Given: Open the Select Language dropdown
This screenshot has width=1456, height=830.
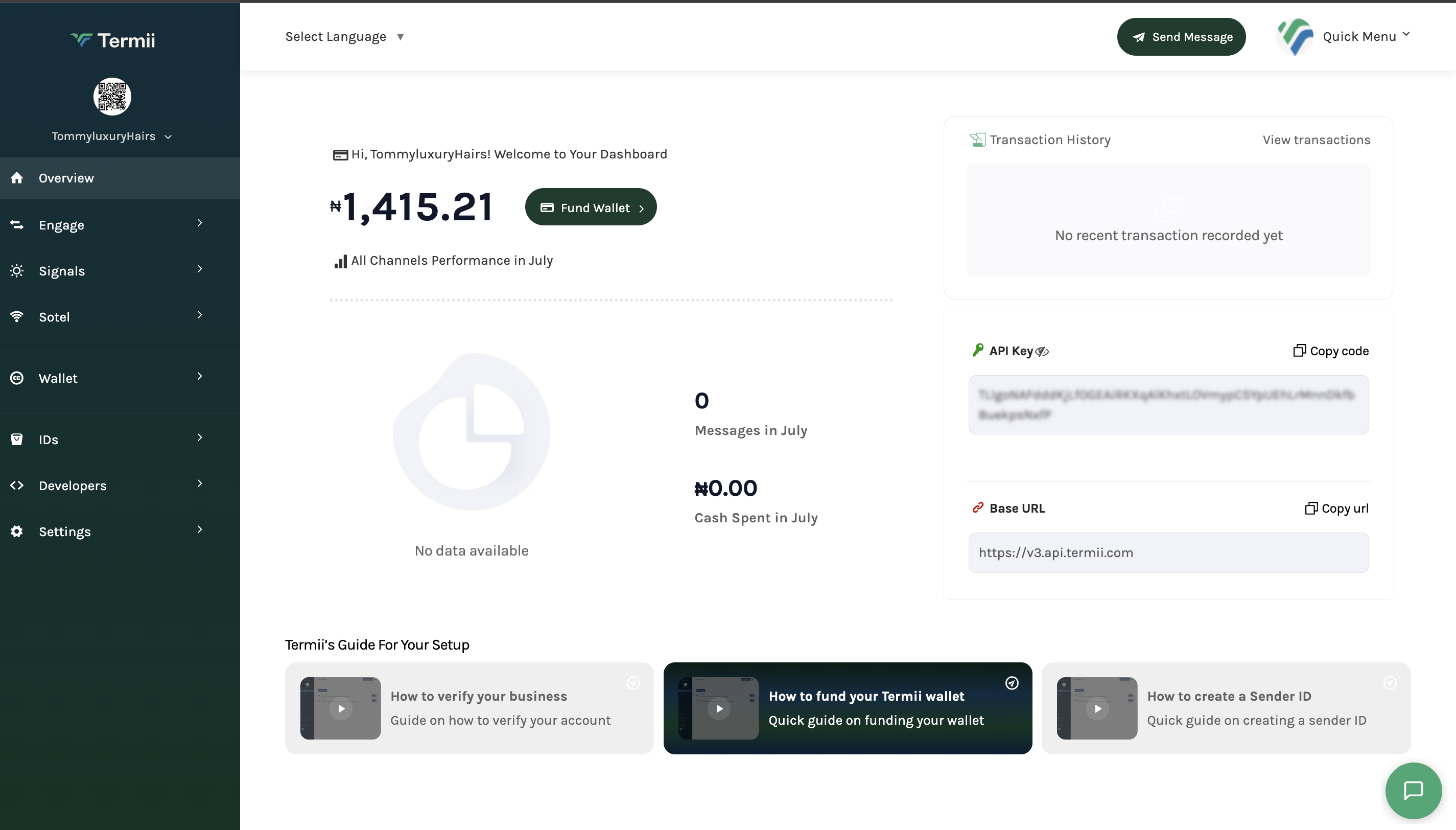Looking at the screenshot, I should pyautogui.click(x=345, y=36).
